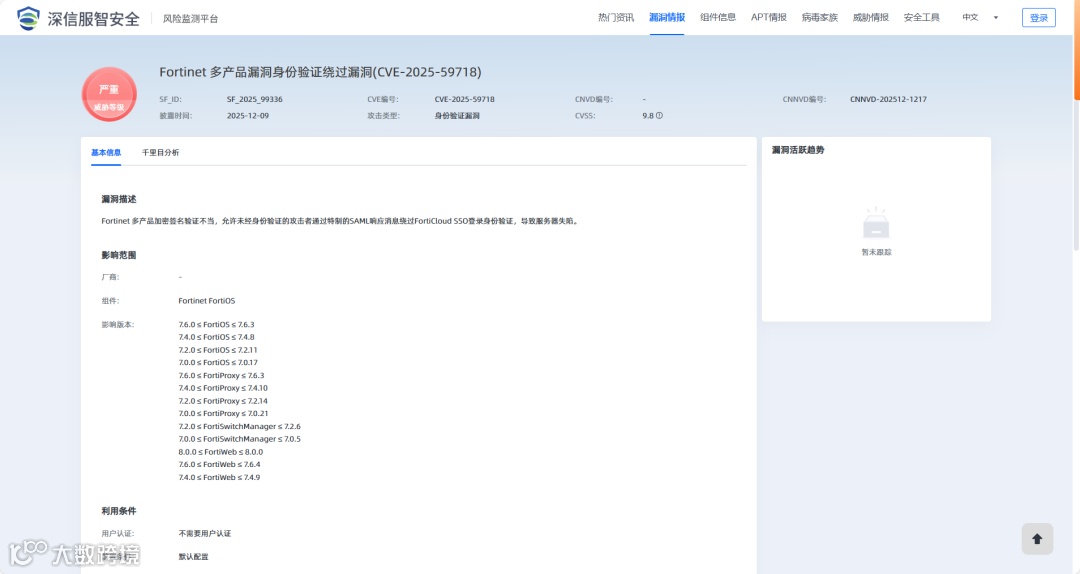Open the 安全工具 menu
Image resolution: width=1080 pixels, height=574 pixels.
[x=922, y=17]
